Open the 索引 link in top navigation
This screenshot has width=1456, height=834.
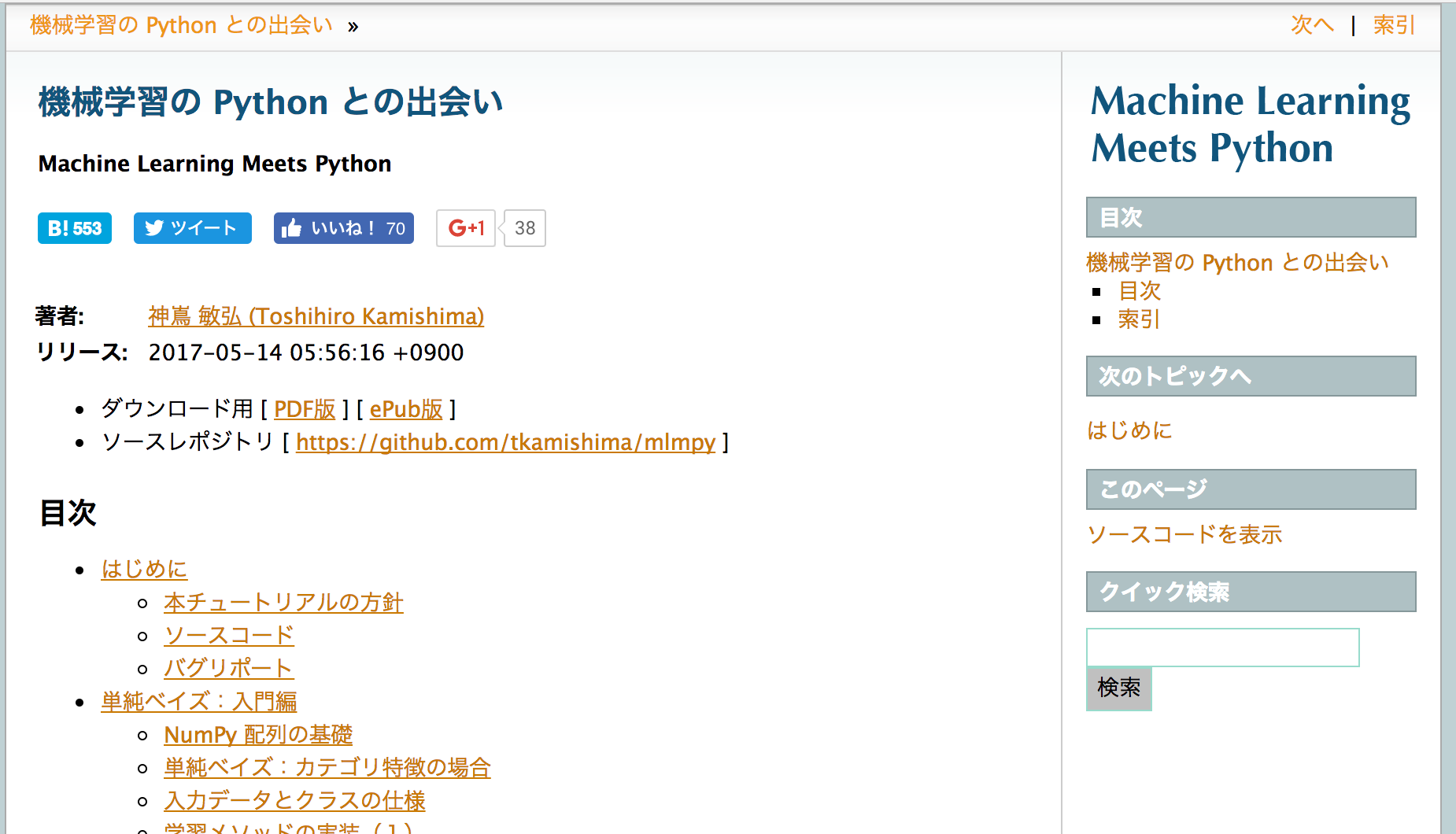click(1394, 25)
